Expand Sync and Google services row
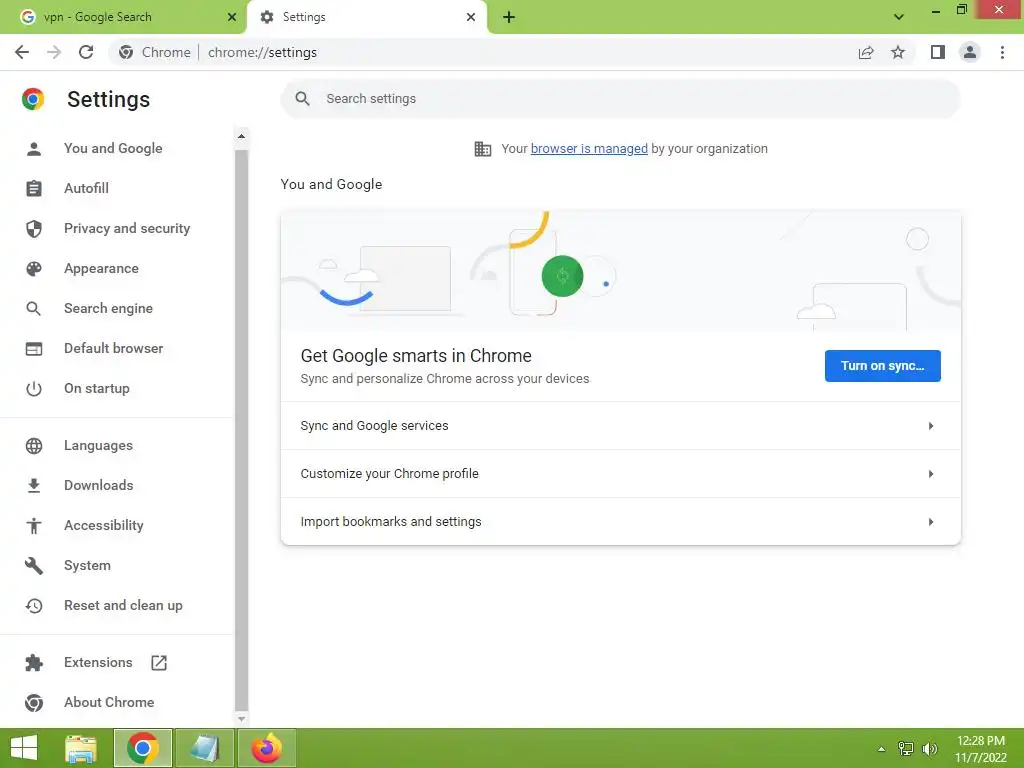This screenshot has height=768, width=1024. click(x=620, y=426)
